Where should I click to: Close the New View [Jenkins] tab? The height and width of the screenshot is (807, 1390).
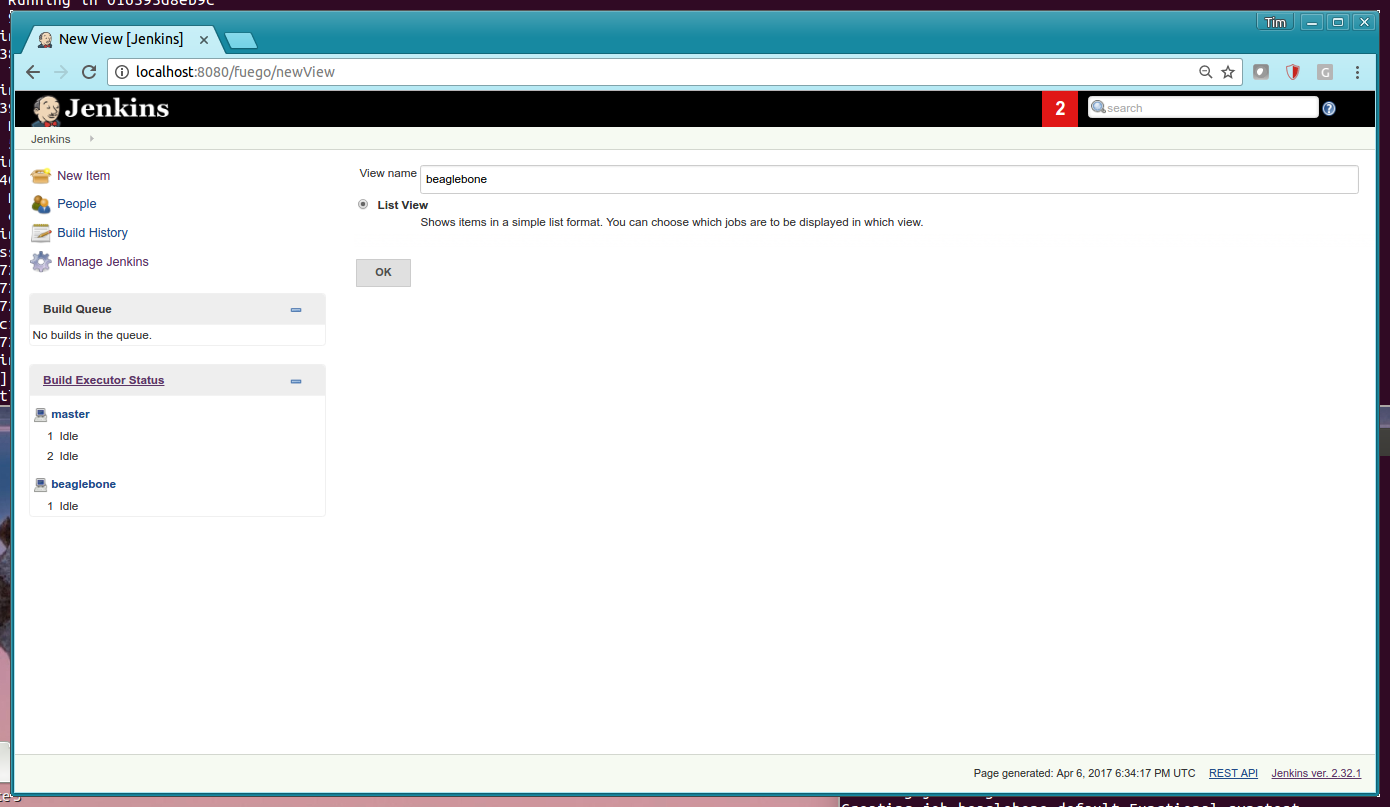pyautogui.click(x=204, y=40)
